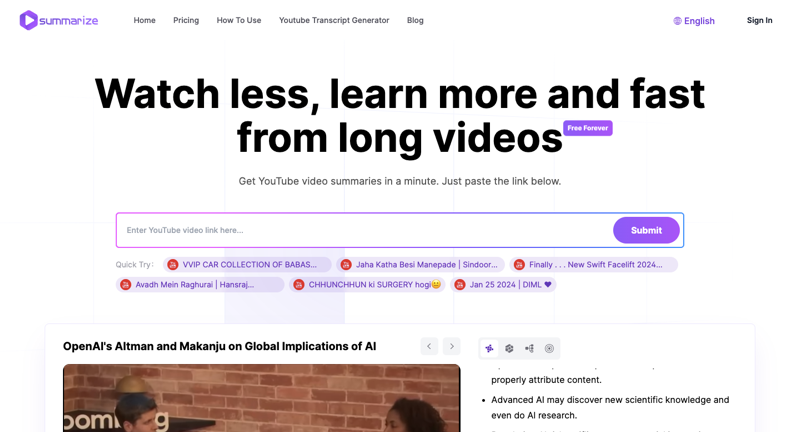Image resolution: width=800 pixels, height=432 pixels.
Task: Click YouTube icon beside VVIP CAR COLLECTION
Action: [173, 265]
